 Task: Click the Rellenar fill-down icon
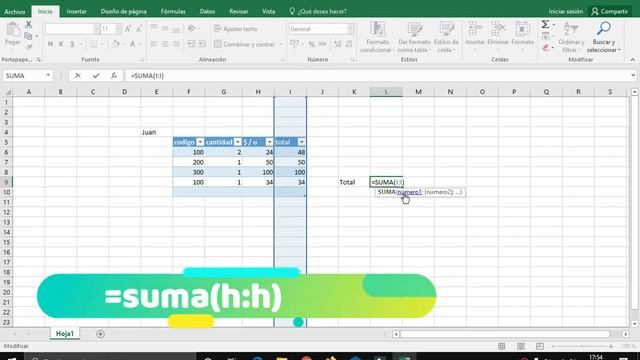[x=546, y=36]
